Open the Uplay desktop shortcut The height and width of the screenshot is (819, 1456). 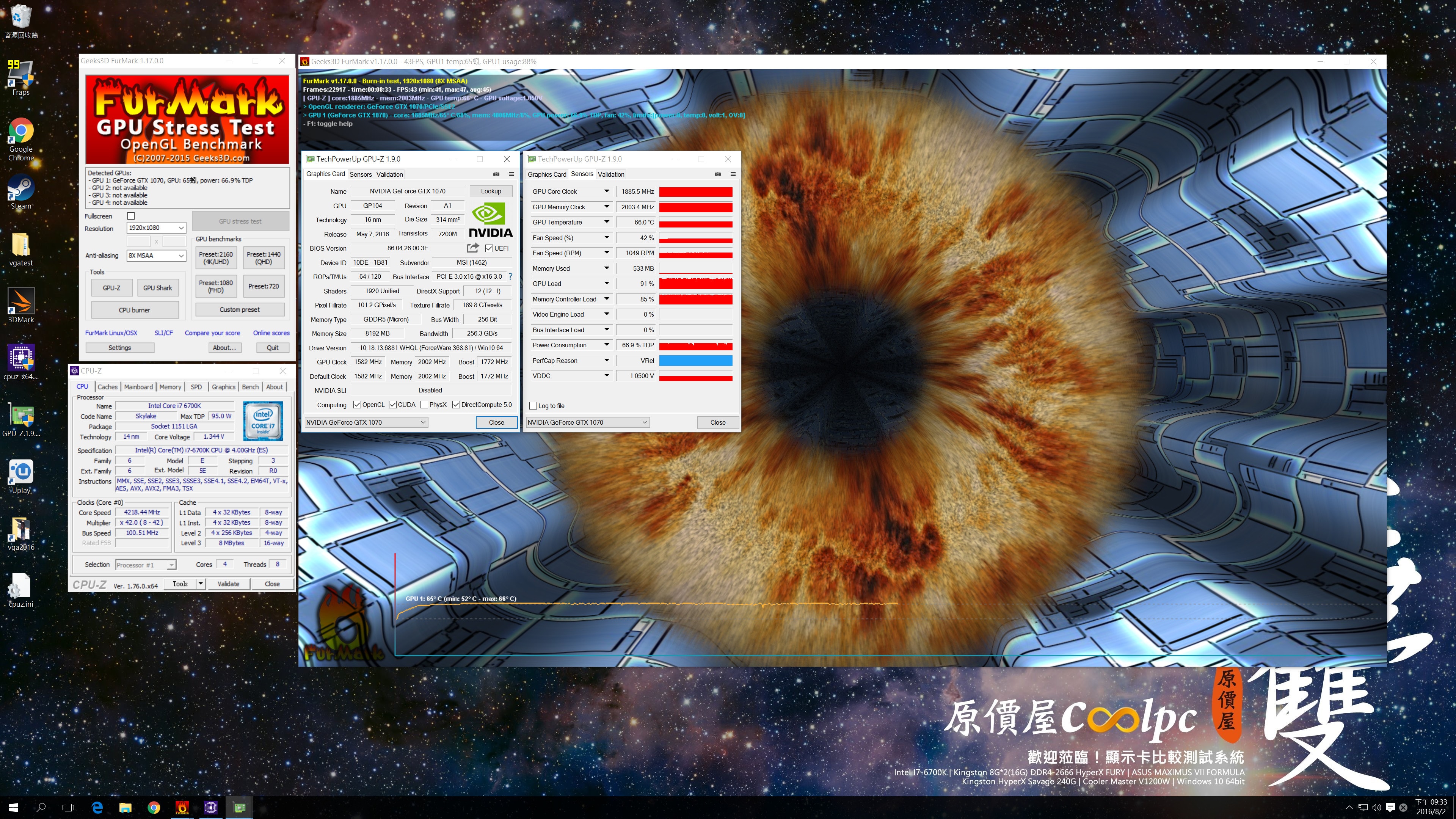(21, 476)
